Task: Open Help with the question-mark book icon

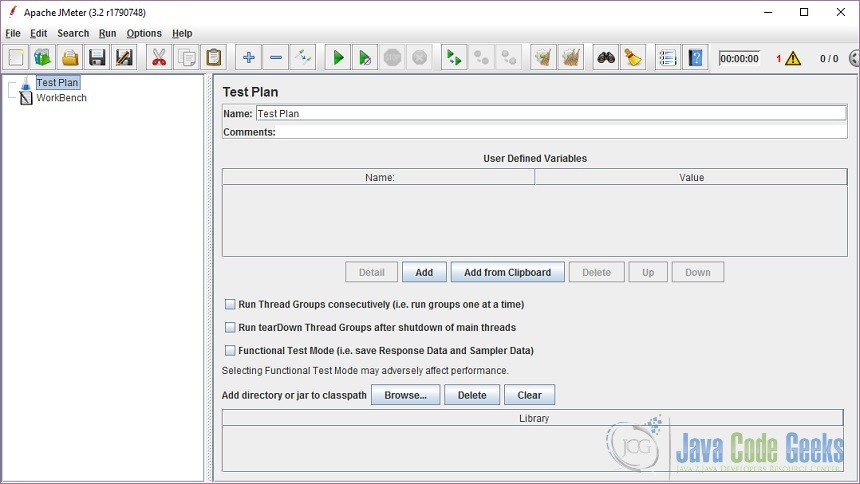Action: (x=695, y=57)
